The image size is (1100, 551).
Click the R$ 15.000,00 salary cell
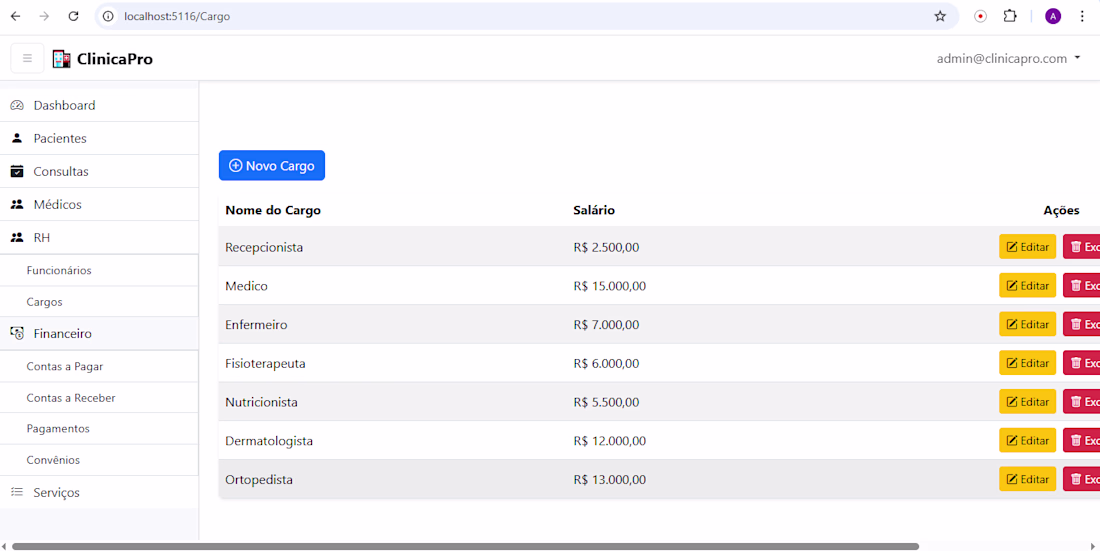point(610,286)
